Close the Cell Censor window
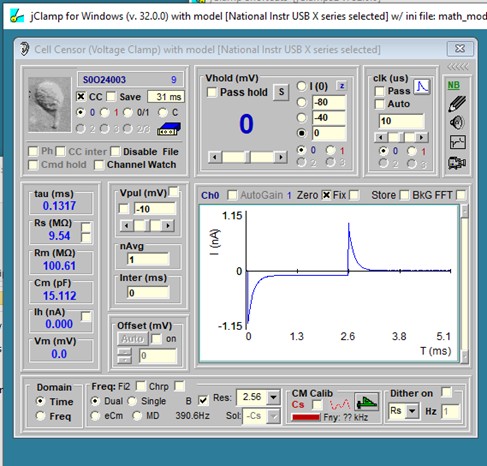This screenshot has height=466, width=487. [460, 49]
